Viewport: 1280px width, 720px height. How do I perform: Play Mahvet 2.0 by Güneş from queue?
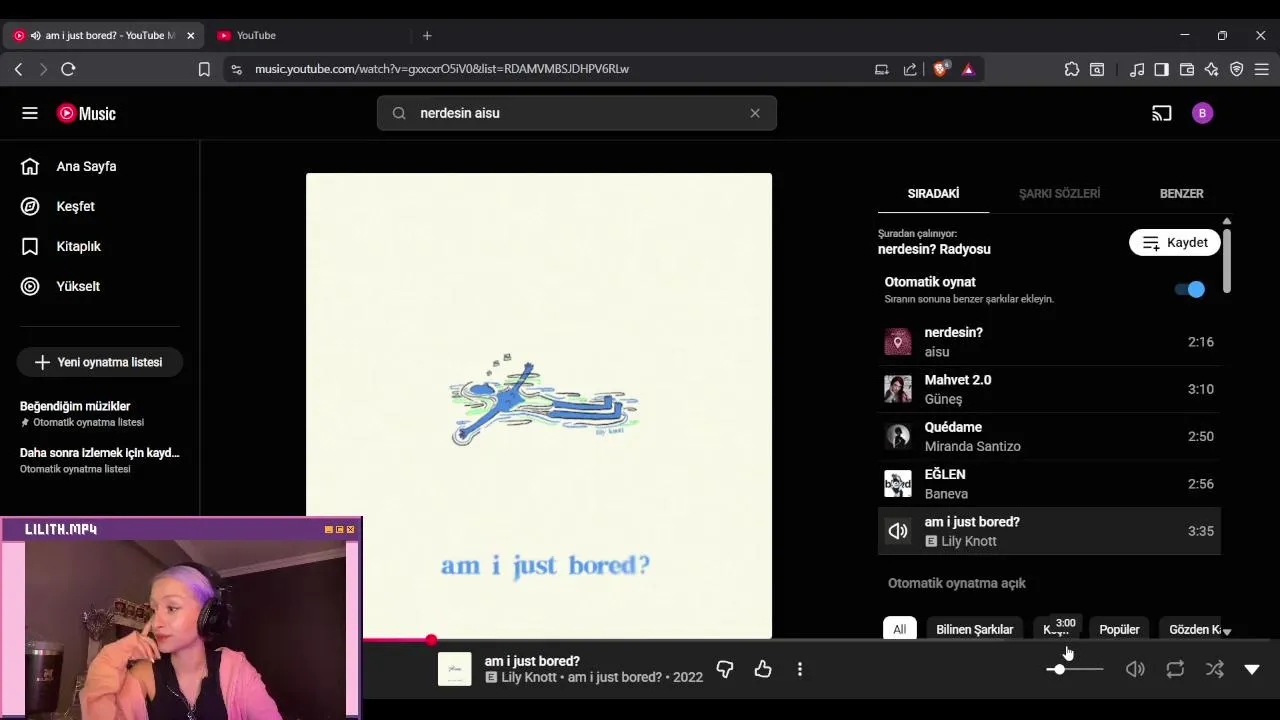click(x=1049, y=389)
